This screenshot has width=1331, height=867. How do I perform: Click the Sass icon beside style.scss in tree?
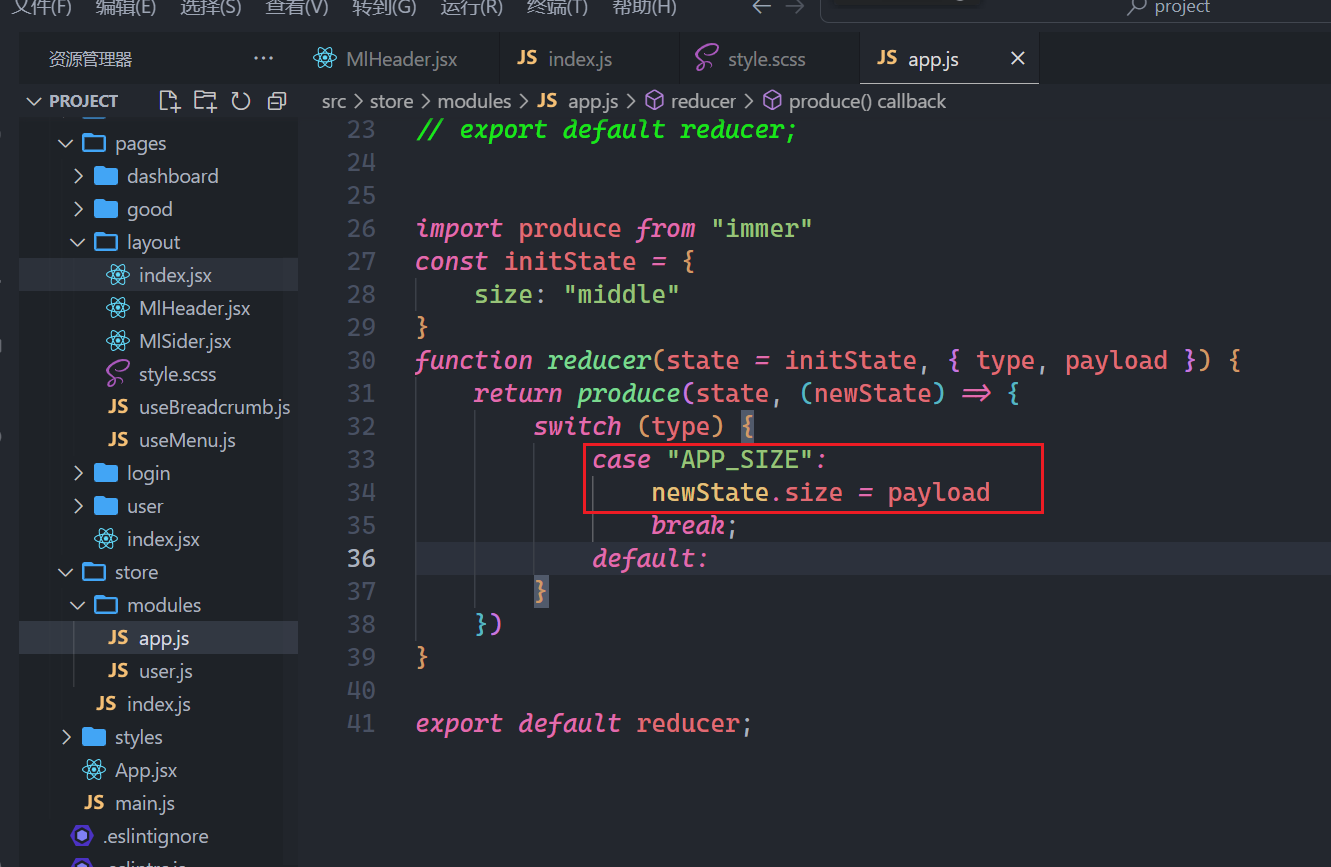[x=118, y=374]
